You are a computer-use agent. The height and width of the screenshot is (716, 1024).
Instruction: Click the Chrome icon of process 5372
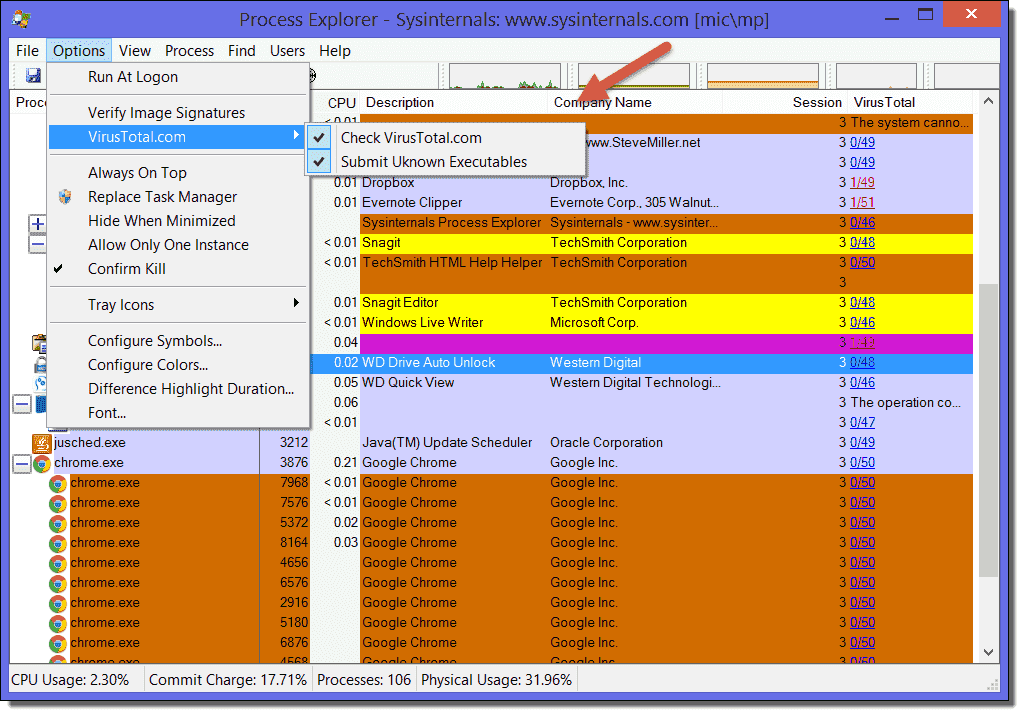pyautogui.click(x=58, y=523)
